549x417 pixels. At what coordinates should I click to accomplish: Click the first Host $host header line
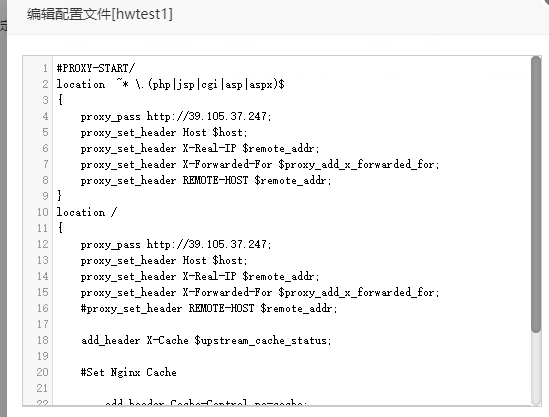click(x=164, y=132)
